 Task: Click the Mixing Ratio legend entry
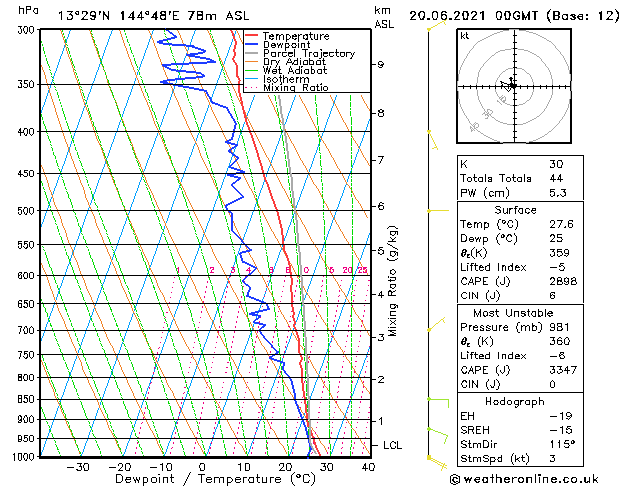click(x=295, y=88)
